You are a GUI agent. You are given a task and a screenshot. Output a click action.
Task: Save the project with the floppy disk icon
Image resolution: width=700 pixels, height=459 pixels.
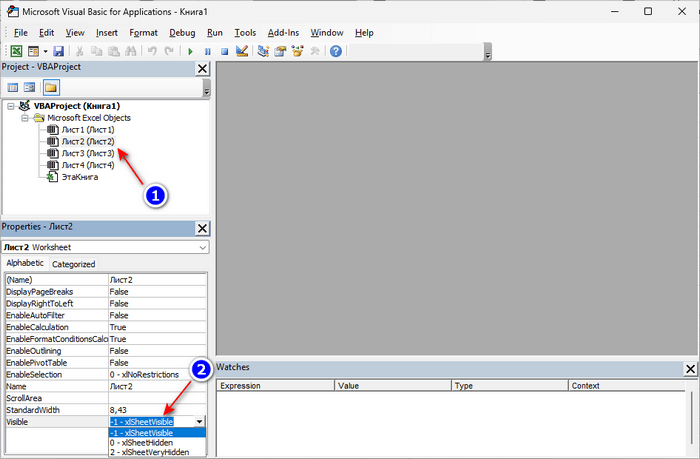coord(59,51)
